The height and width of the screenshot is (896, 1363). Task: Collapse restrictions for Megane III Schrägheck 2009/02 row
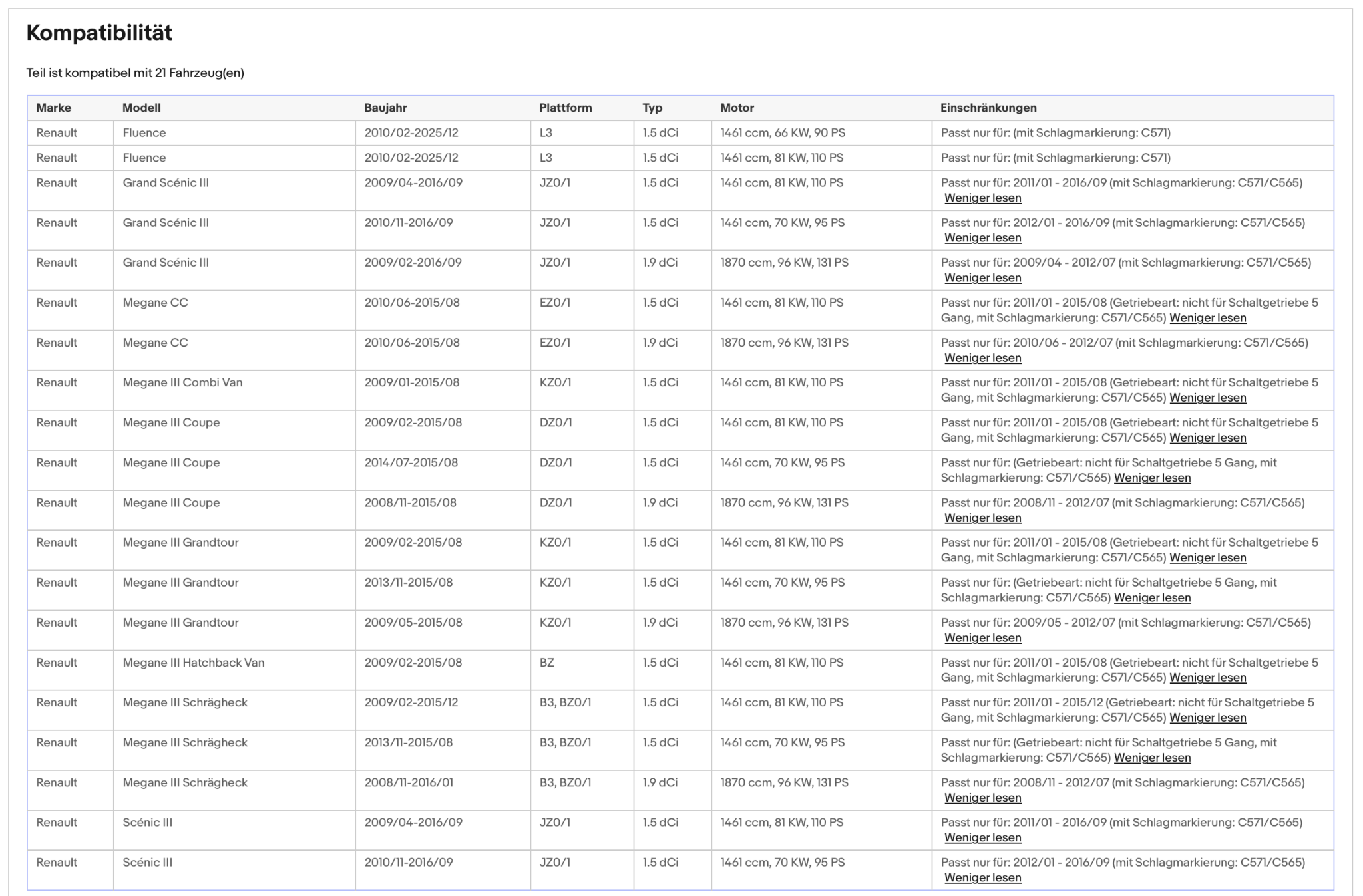point(1208,717)
